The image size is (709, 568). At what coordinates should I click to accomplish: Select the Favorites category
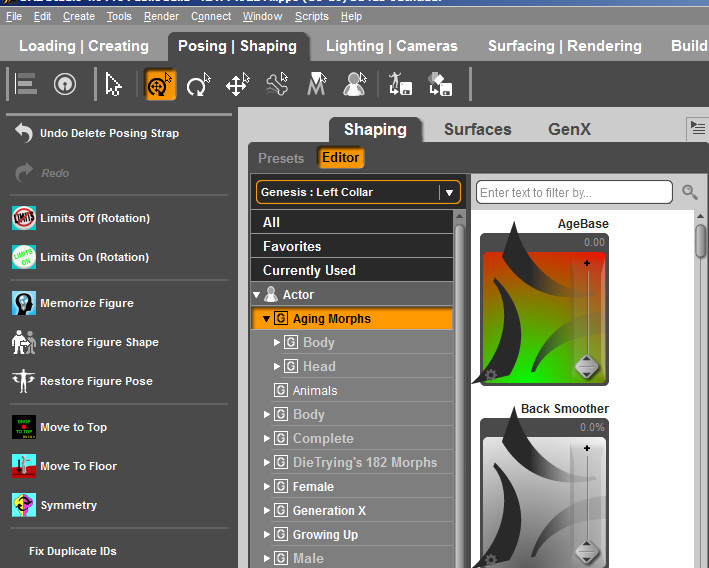352,246
